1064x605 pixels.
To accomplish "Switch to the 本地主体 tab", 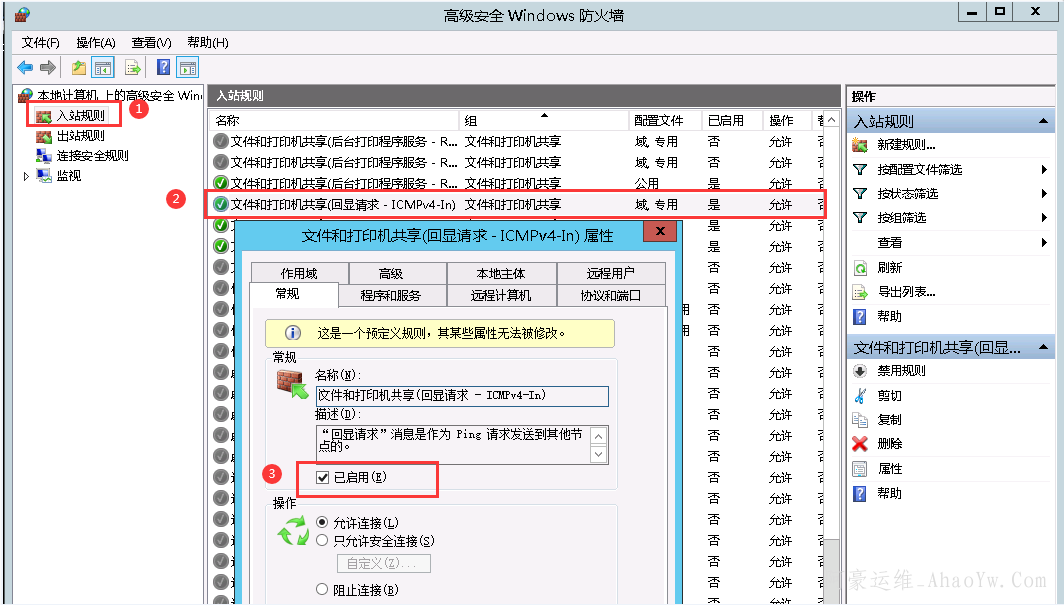I will click(501, 273).
